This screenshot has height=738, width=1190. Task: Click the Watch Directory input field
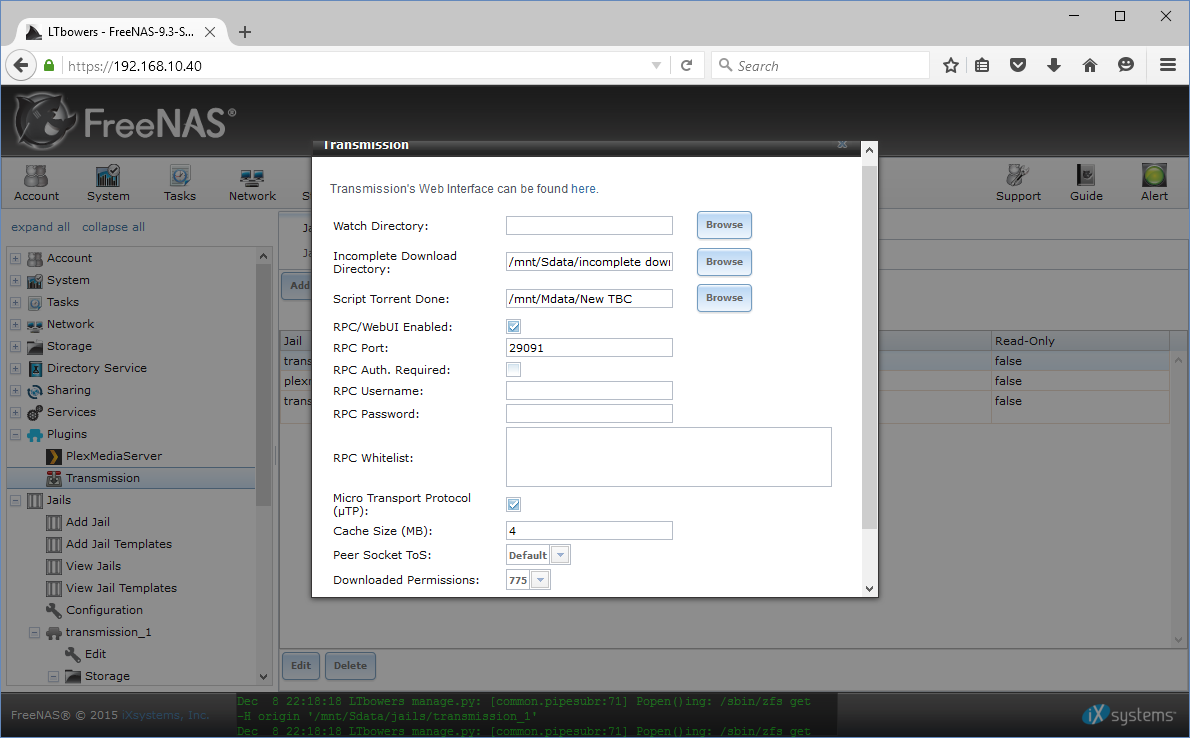click(x=589, y=226)
